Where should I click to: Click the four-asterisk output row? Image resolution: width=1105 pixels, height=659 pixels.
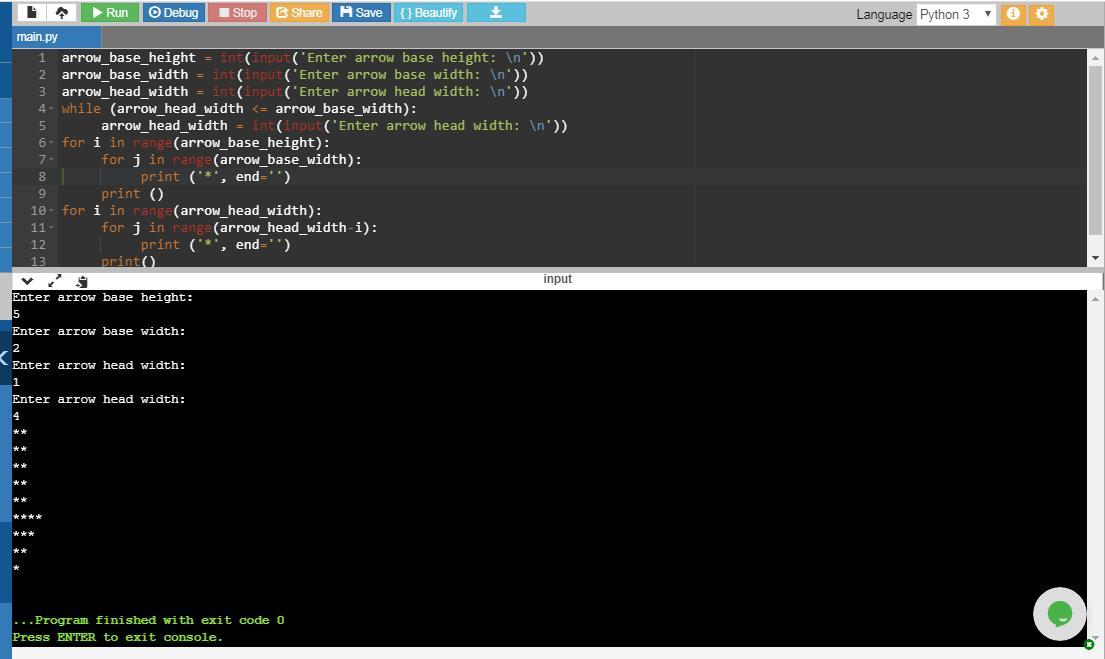tap(27, 518)
